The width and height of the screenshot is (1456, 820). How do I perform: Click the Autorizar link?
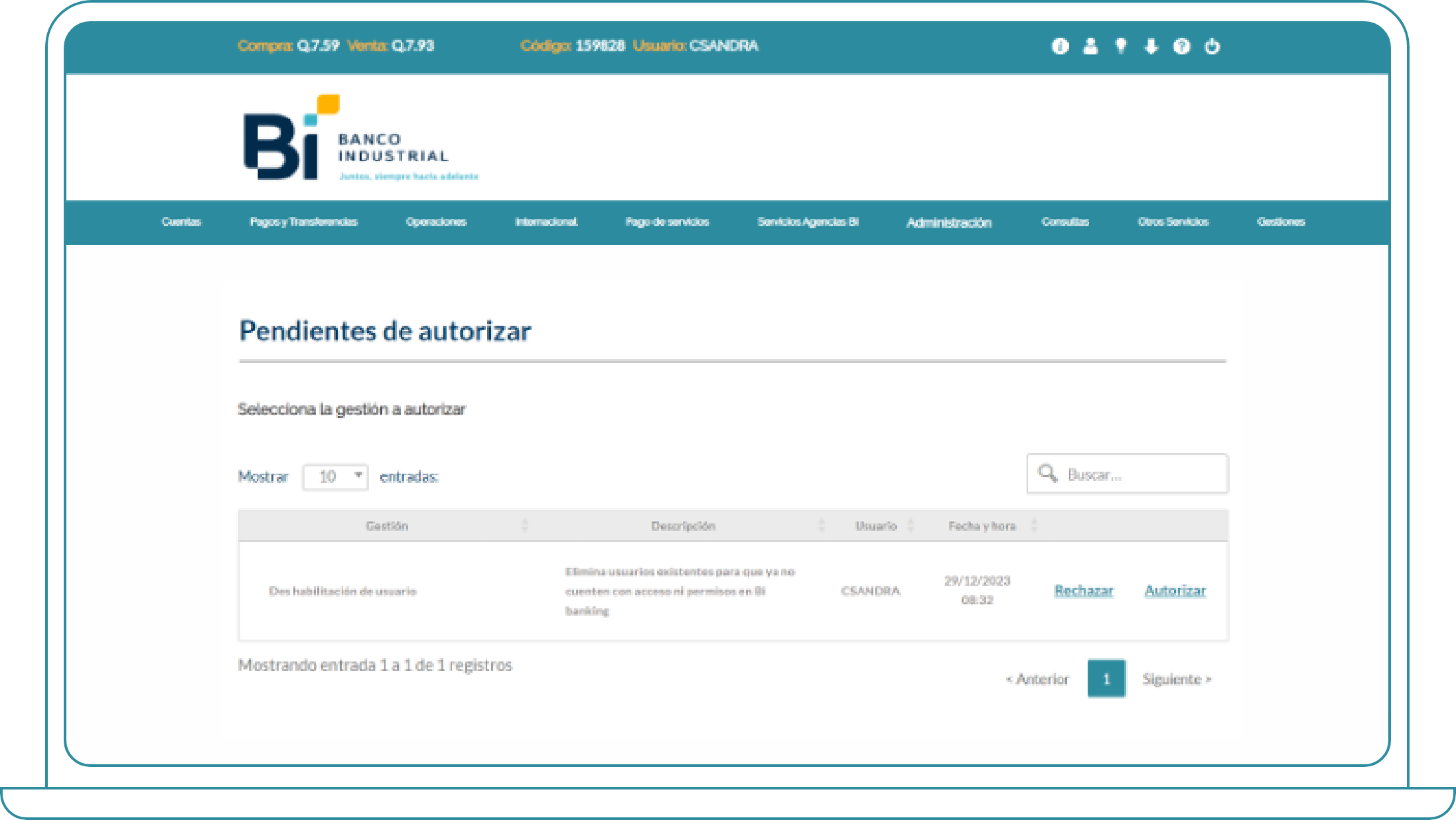pos(1175,590)
